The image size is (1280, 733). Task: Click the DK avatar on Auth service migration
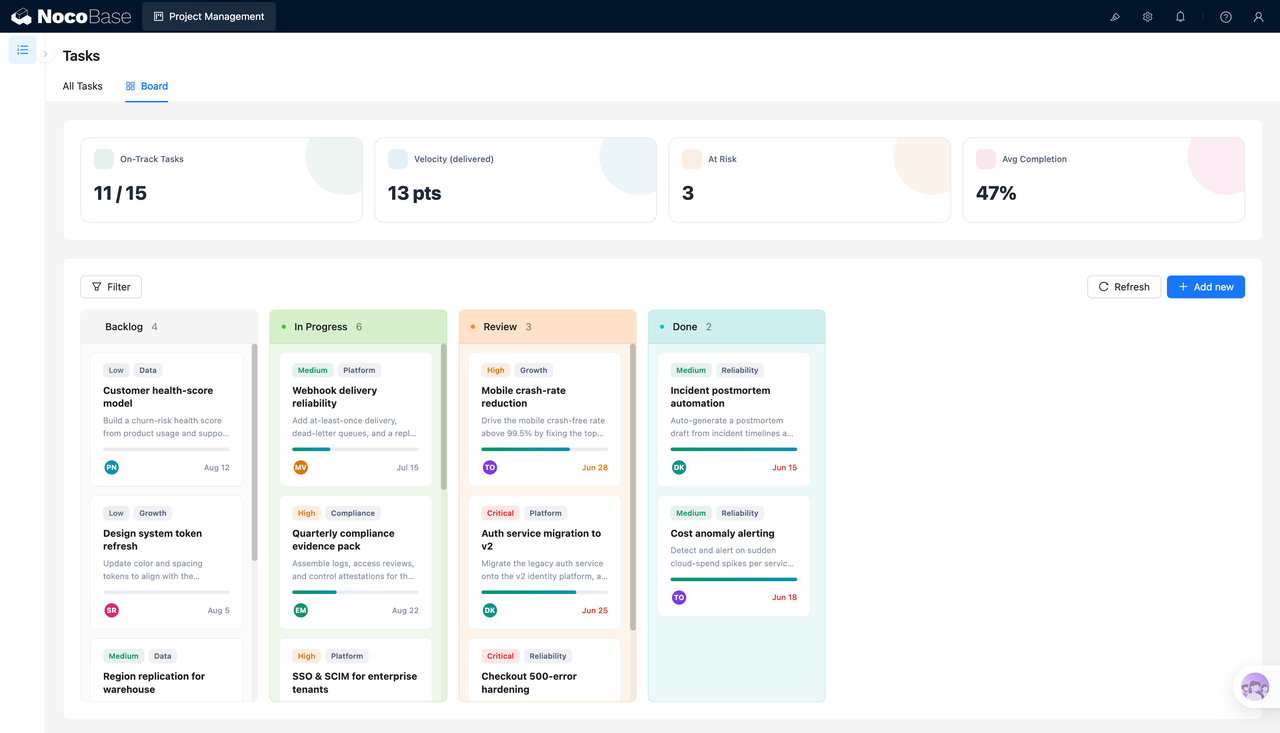(489, 610)
